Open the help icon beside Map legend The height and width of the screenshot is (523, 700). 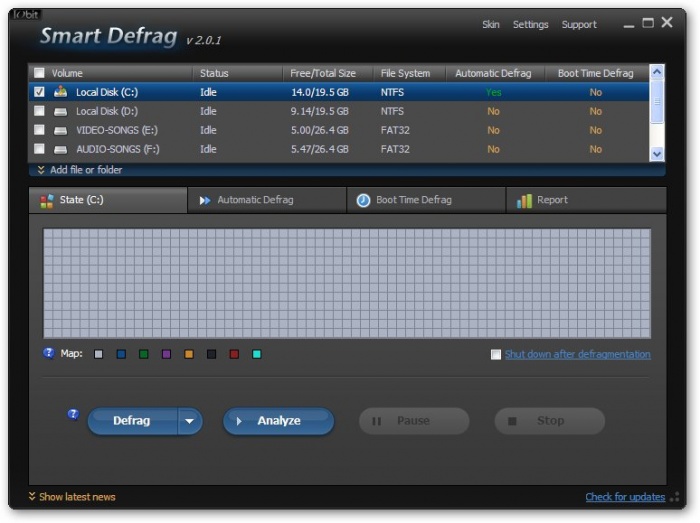coord(48,353)
